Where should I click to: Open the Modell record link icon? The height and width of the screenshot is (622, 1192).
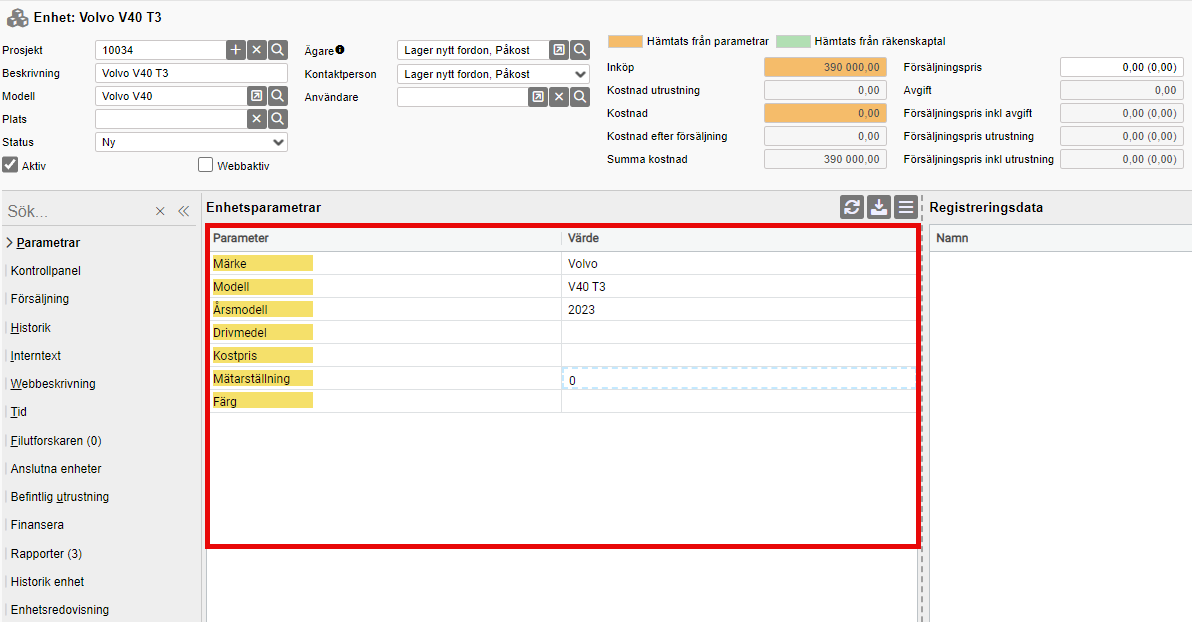(x=257, y=96)
